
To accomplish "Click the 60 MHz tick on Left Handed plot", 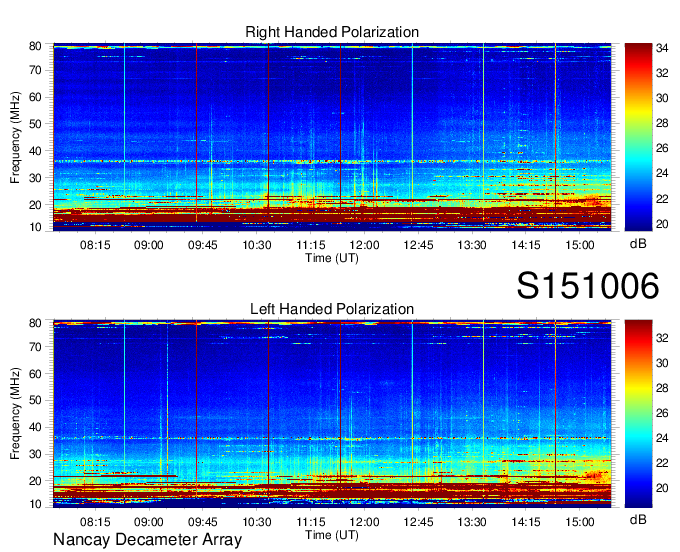I will click(x=35, y=374).
